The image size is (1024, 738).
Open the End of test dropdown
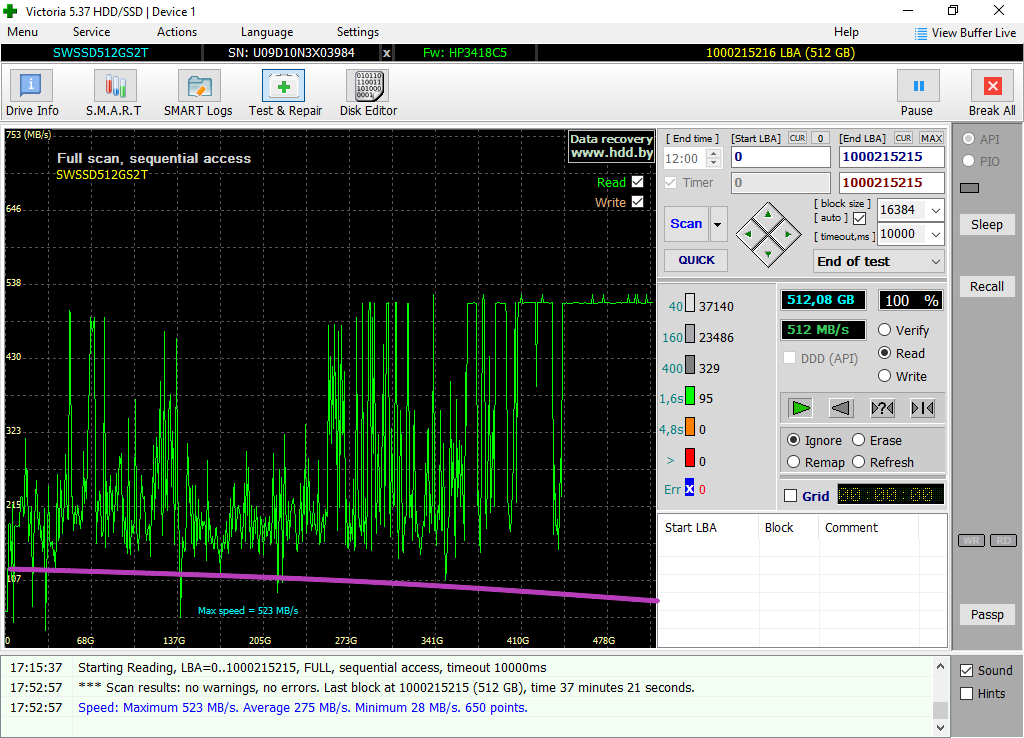tap(935, 261)
